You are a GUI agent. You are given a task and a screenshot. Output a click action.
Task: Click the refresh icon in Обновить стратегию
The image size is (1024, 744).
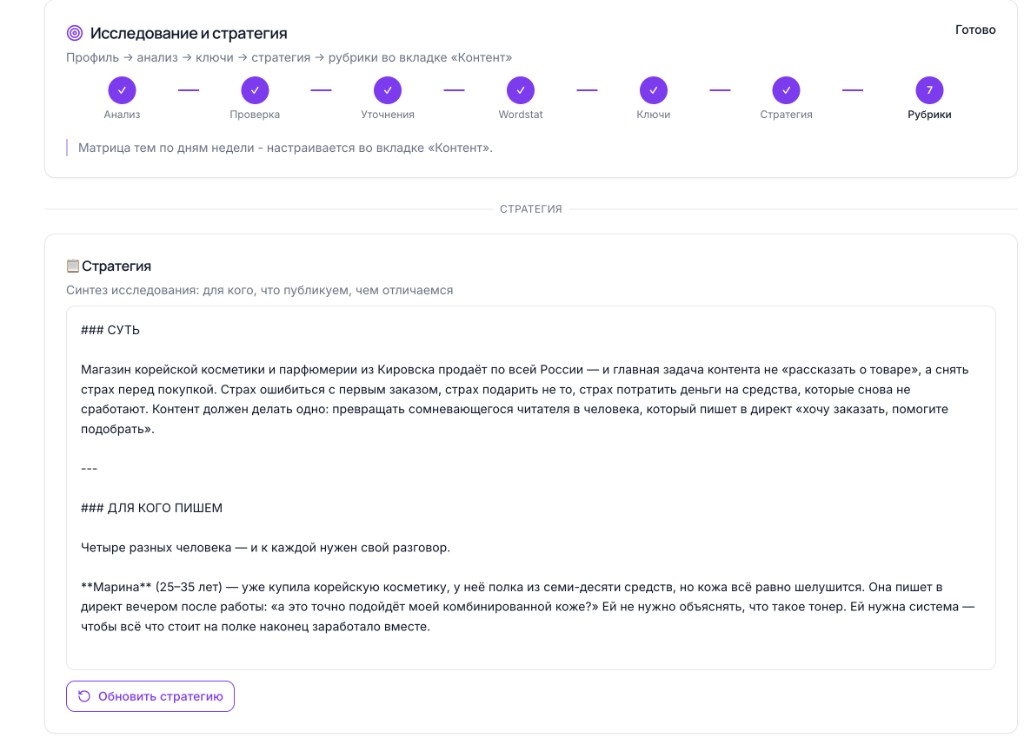pyautogui.click(x=84, y=696)
